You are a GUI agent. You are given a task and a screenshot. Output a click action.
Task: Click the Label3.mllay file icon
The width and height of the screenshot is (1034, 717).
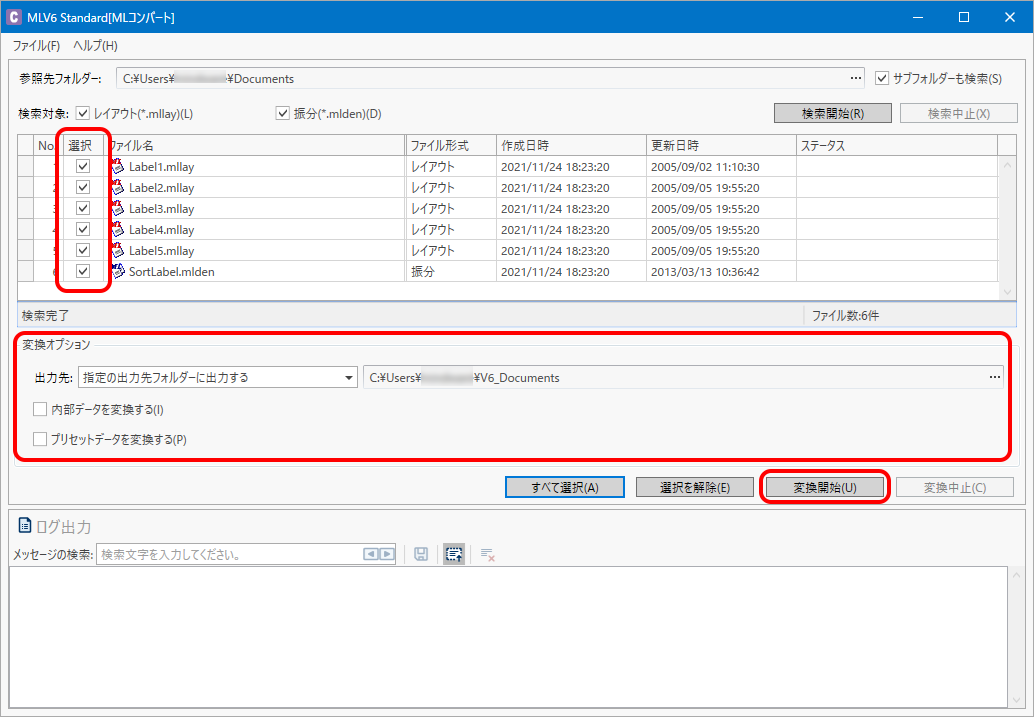(117, 208)
